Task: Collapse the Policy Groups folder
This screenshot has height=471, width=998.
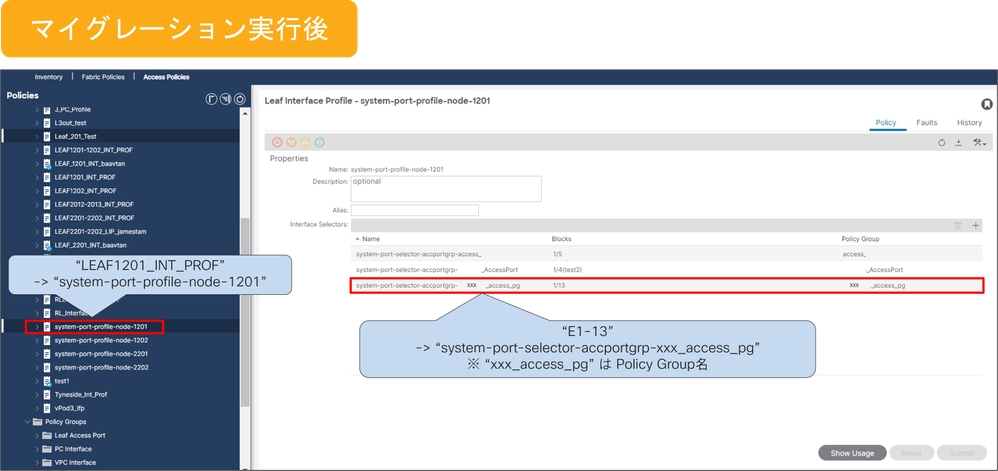Action: pyautogui.click(x=27, y=422)
